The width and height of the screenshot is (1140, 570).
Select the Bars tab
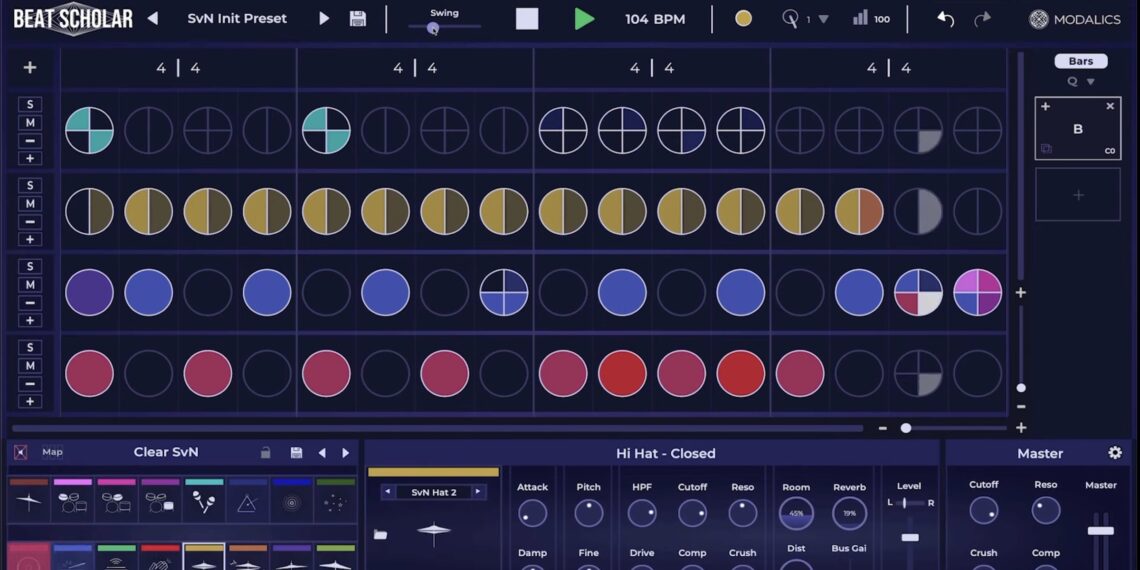click(x=1080, y=61)
